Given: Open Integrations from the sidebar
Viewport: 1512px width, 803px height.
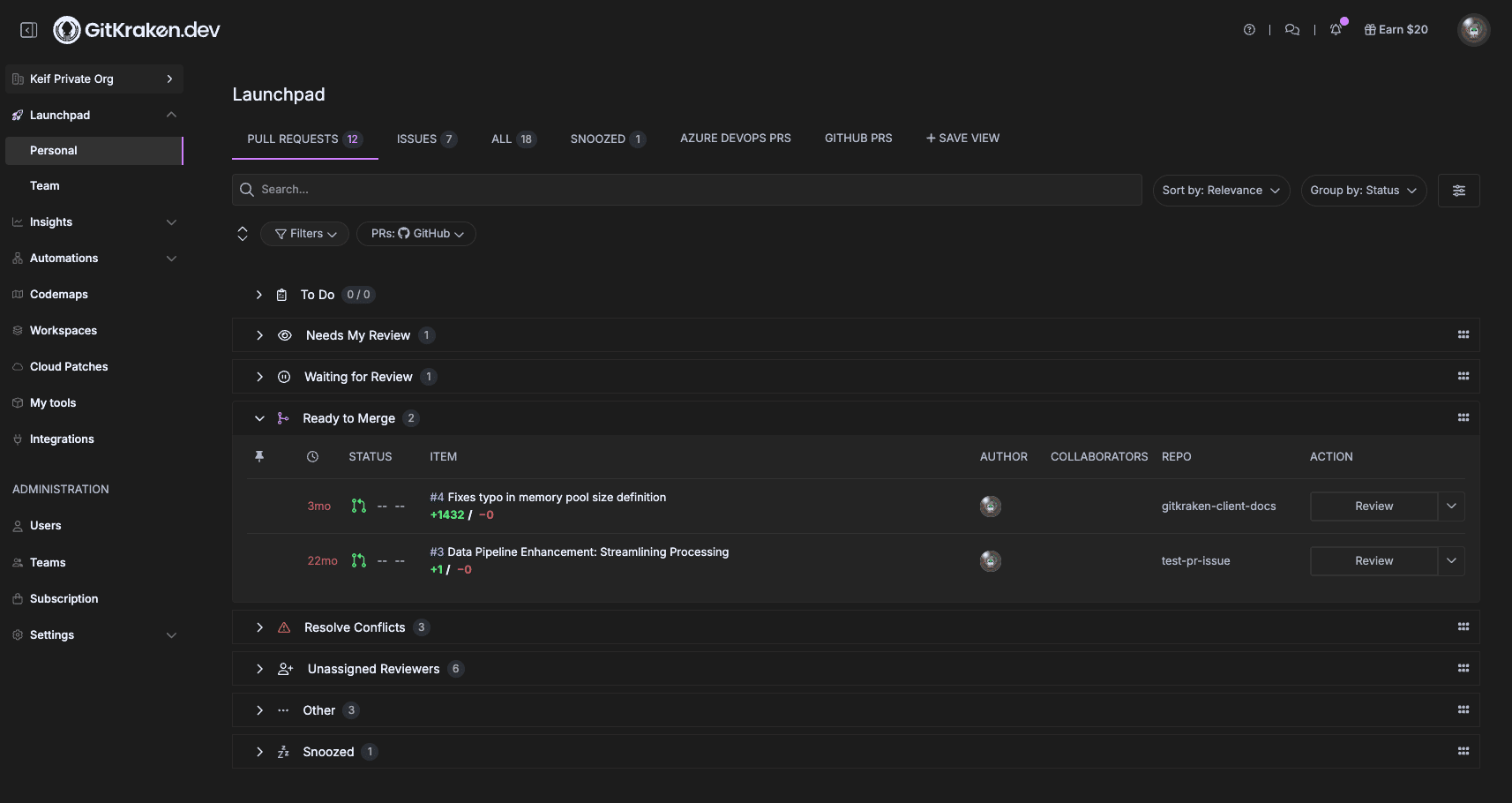Looking at the screenshot, I should coord(62,439).
